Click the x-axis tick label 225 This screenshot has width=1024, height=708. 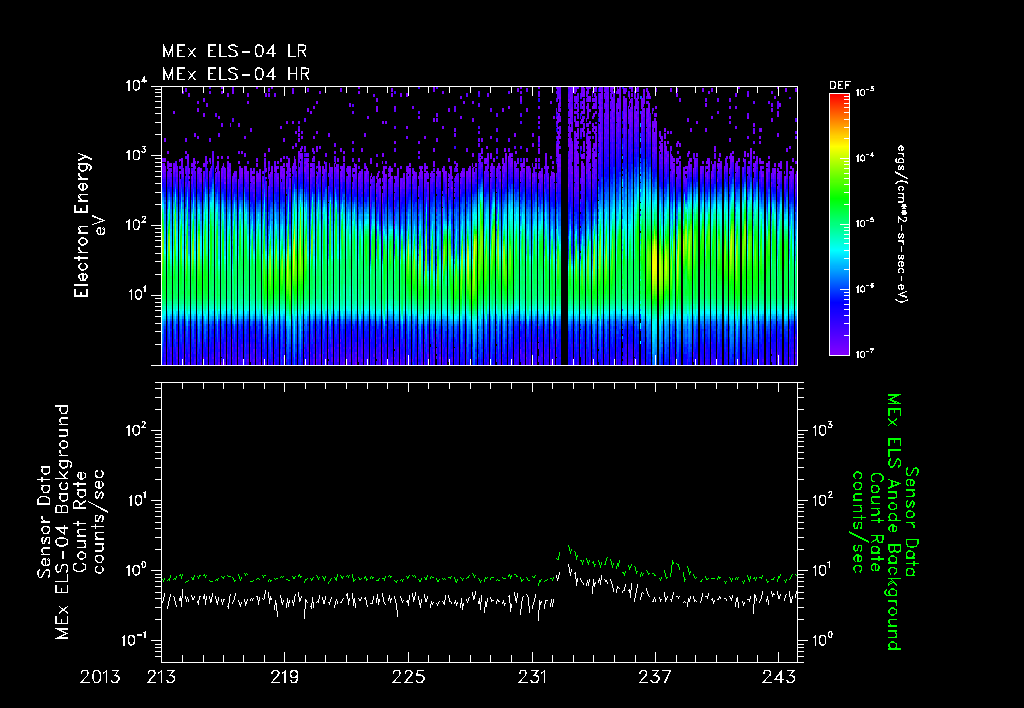(409, 677)
